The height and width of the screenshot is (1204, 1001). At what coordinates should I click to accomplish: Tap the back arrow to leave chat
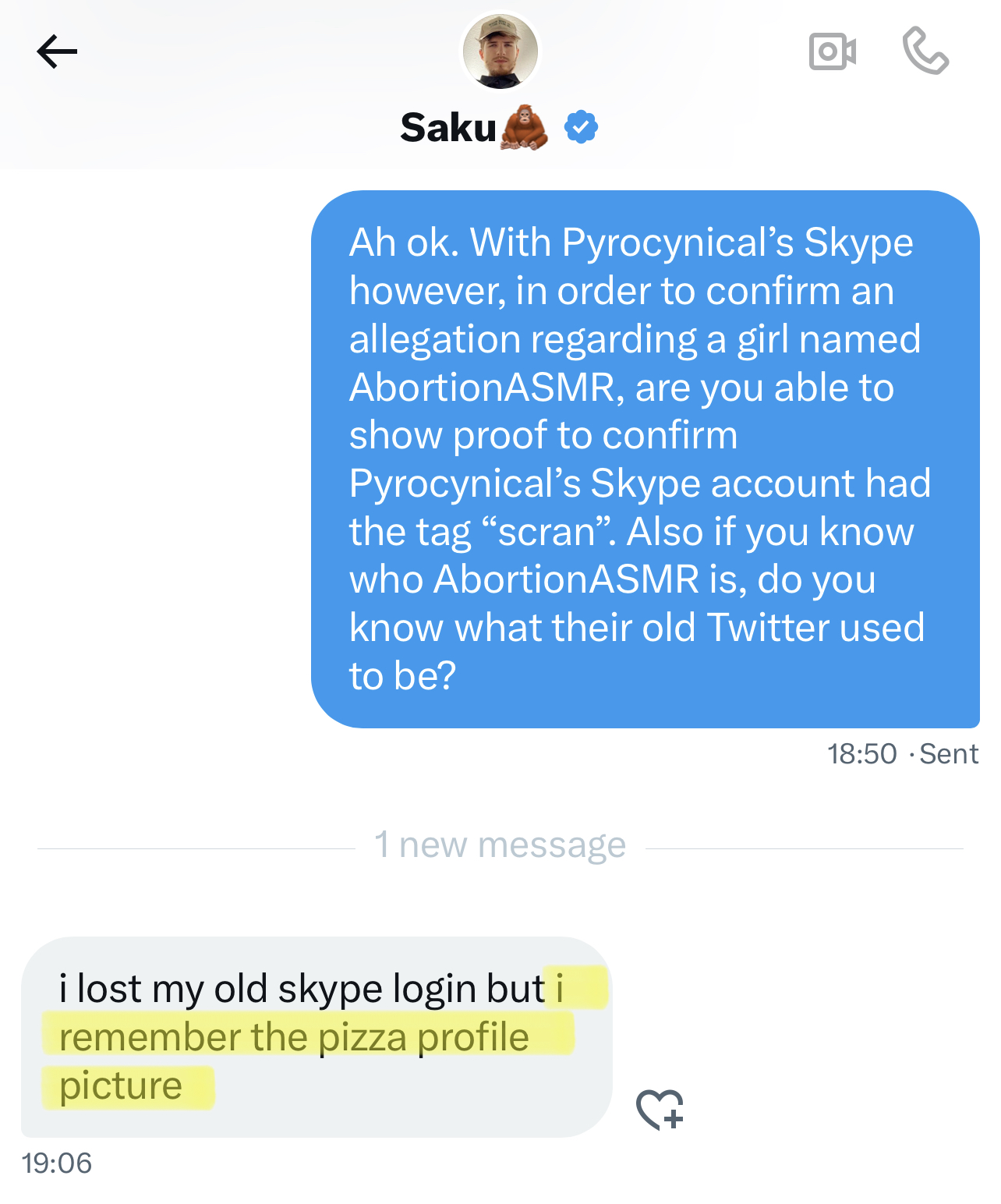[57, 52]
